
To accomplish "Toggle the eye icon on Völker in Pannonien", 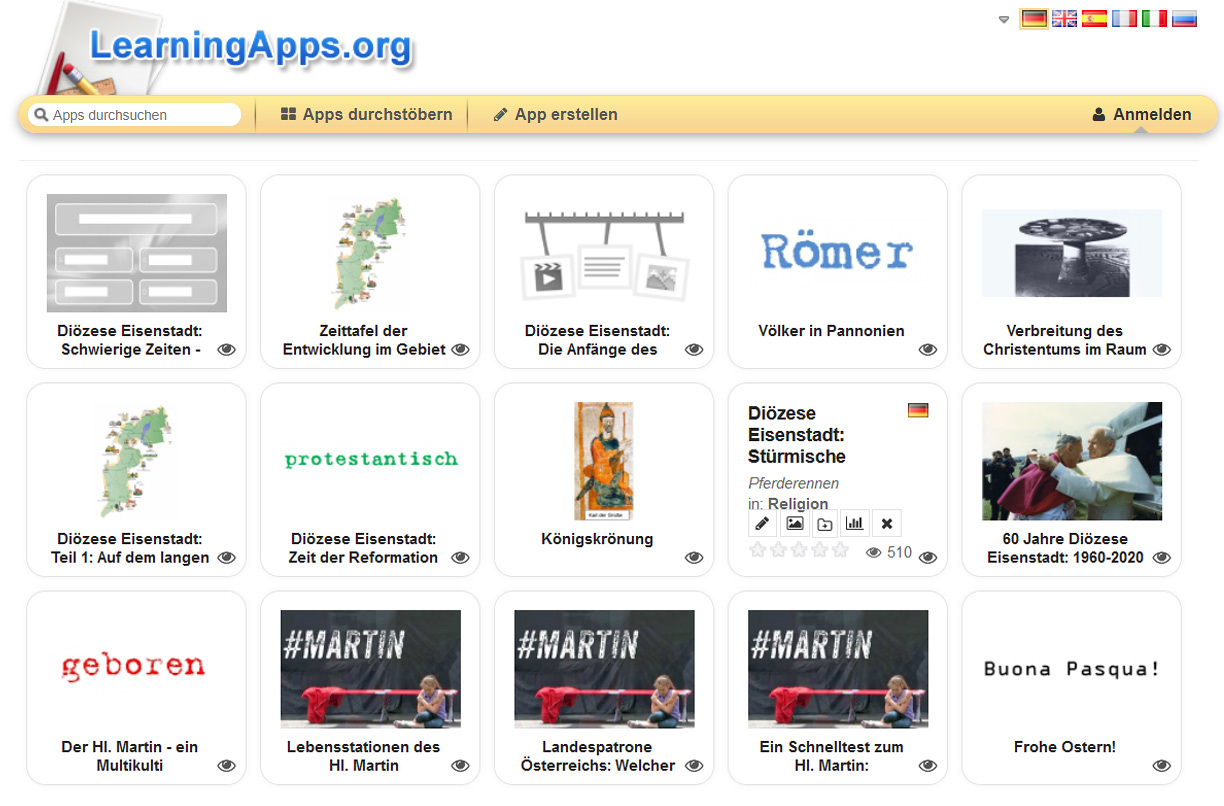I will click(928, 350).
